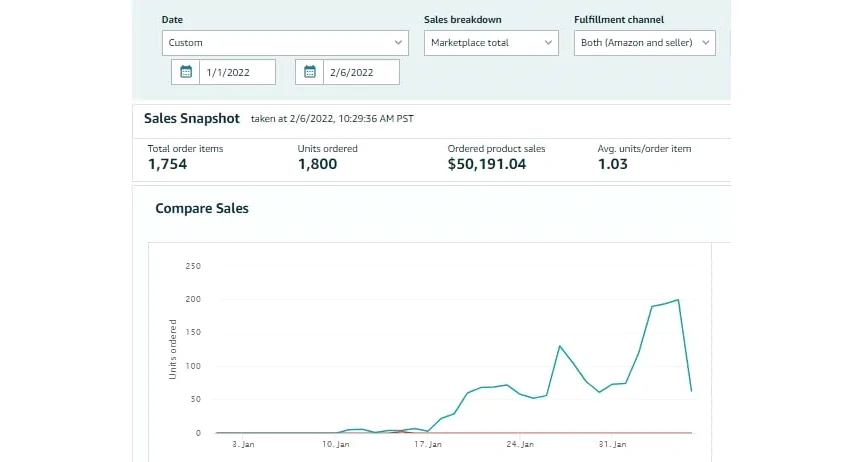Click the 3. Jan x-axis label
862x462 pixels.
[x=243, y=444]
